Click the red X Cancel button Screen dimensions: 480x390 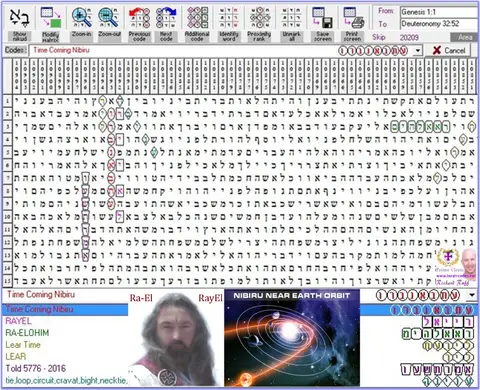[449, 50]
